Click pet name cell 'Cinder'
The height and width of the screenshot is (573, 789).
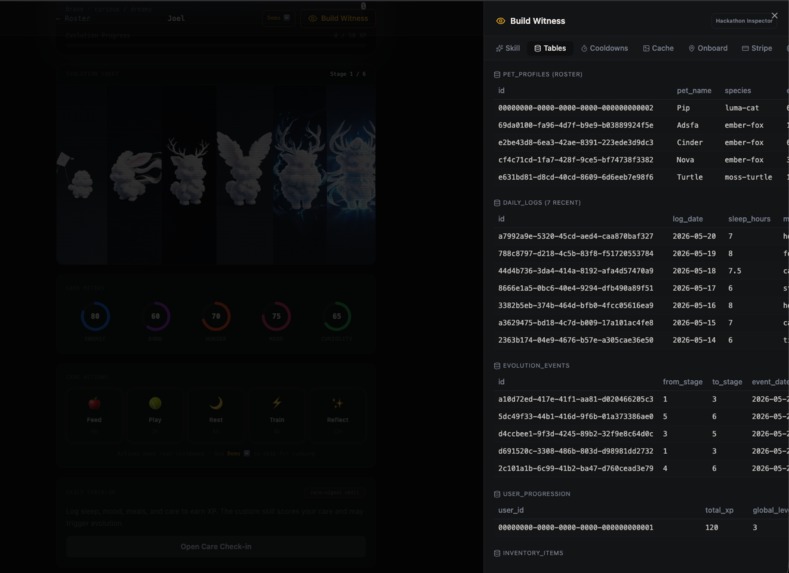[x=689, y=142]
